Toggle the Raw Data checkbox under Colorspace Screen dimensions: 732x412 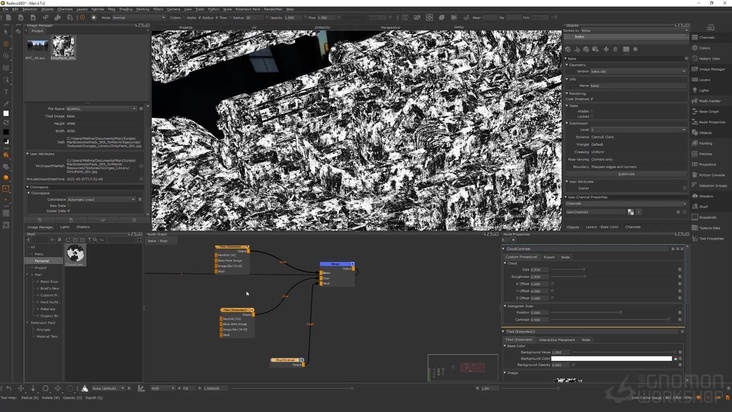(x=69, y=205)
